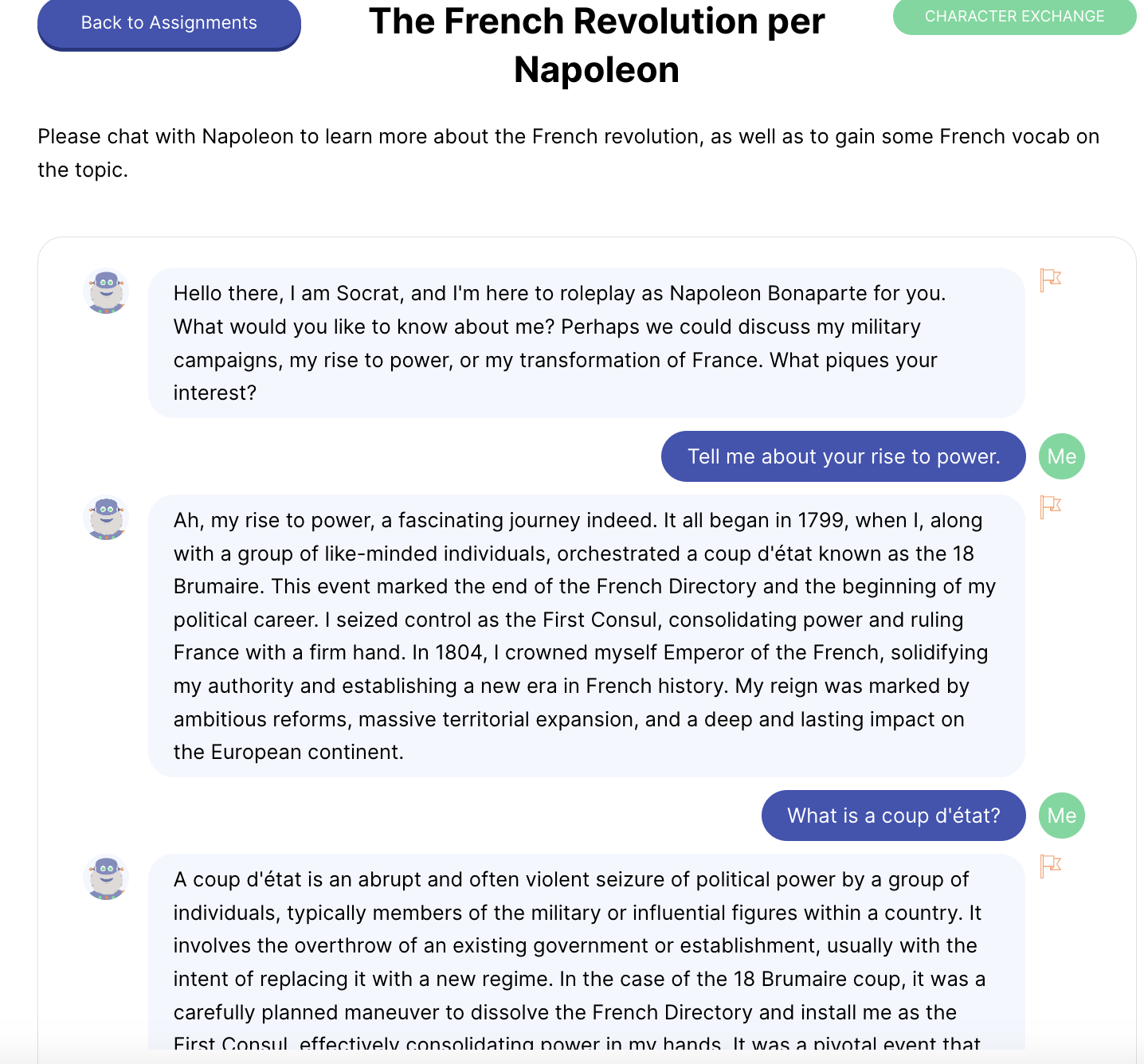Flag Socrat's opening greeting message
This screenshot has width=1144, height=1064.
[1050, 280]
